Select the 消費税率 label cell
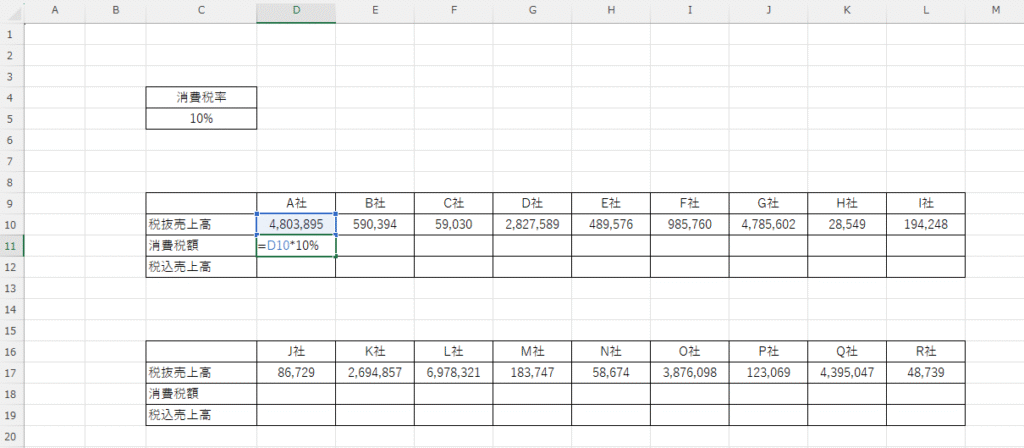Image resolution: width=1024 pixels, height=448 pixels. click(201, 97)
